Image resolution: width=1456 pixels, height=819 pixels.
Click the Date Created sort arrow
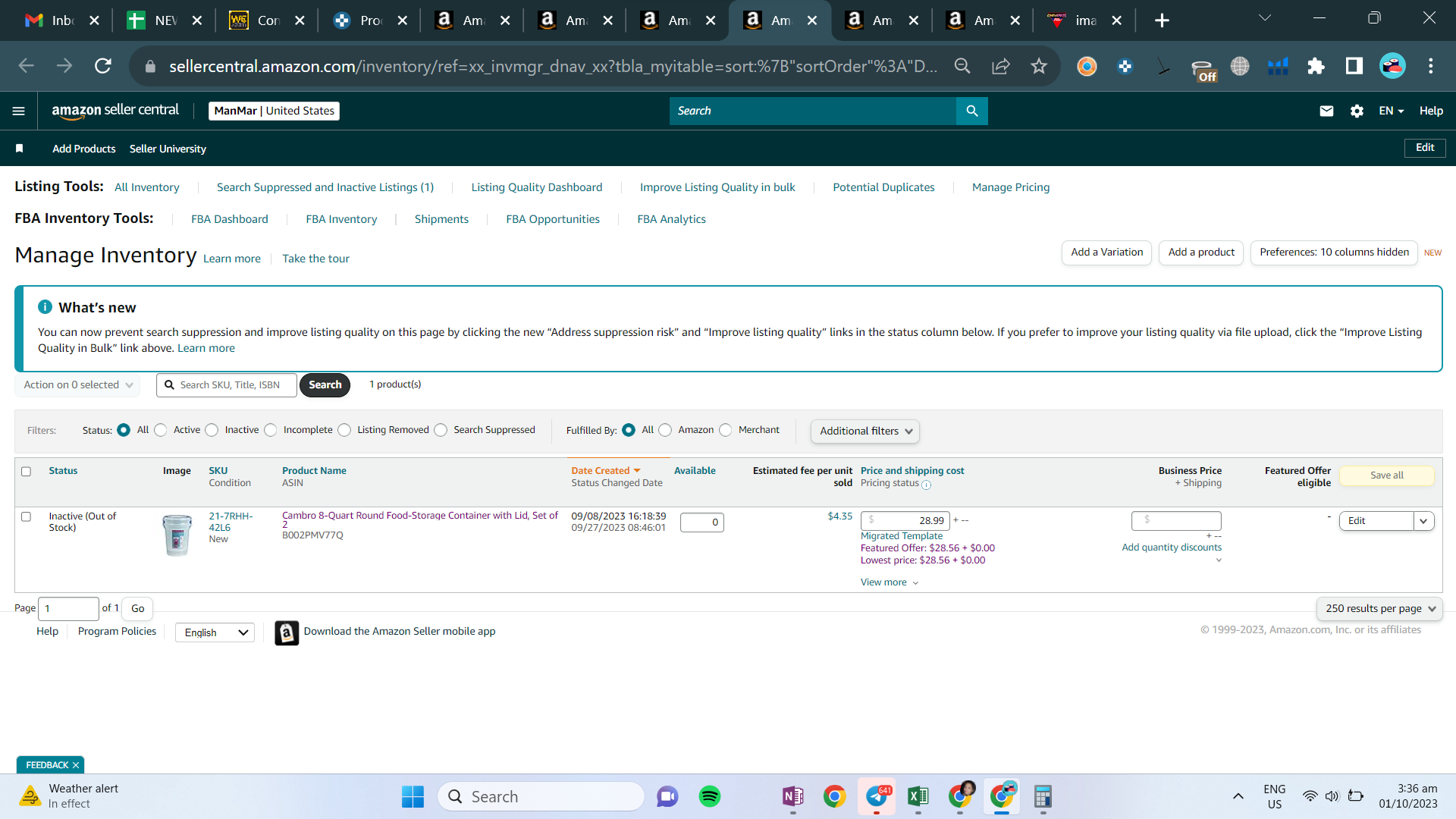coord(637,471)
